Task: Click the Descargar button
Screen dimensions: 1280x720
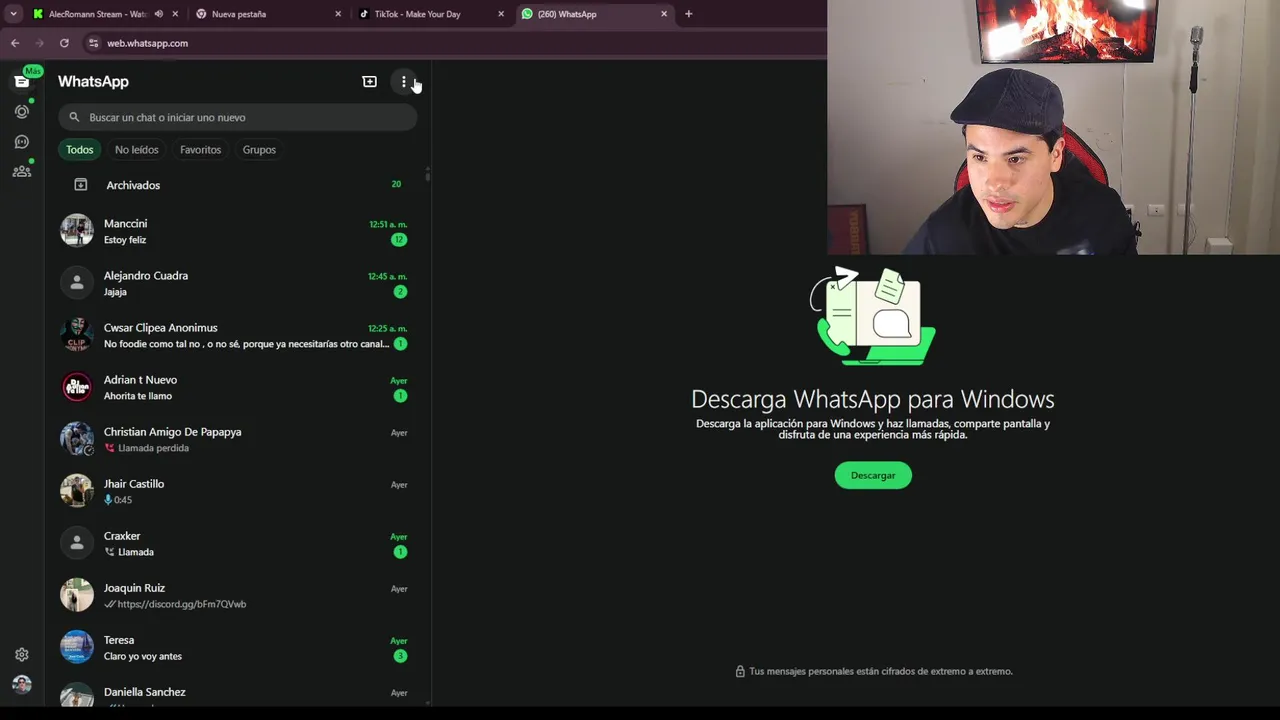Action: 873,475
